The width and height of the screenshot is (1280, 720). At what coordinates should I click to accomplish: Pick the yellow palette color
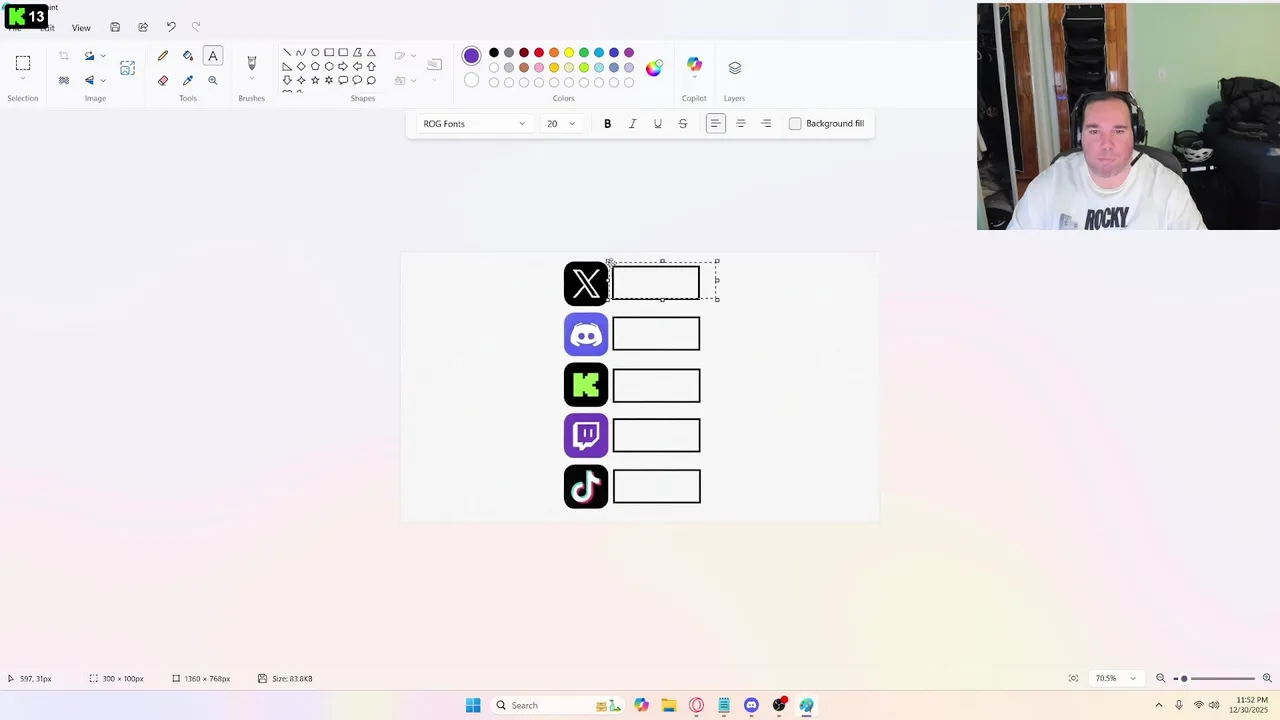click(569, 53)
